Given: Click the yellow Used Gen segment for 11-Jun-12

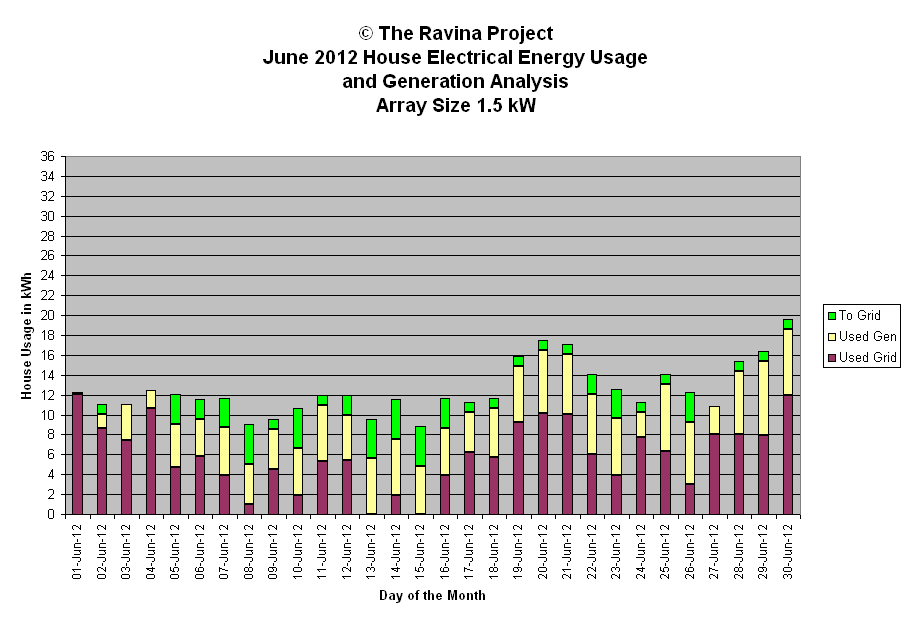Looking at the screenshot, I should (x=322, y=434).
